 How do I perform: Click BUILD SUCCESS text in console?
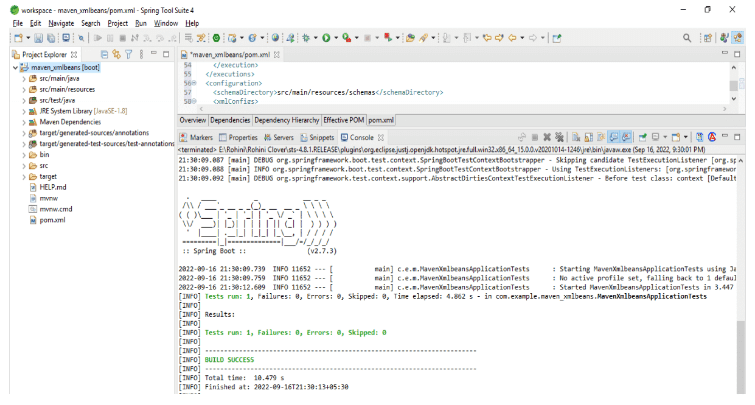(x=229, y=360)
